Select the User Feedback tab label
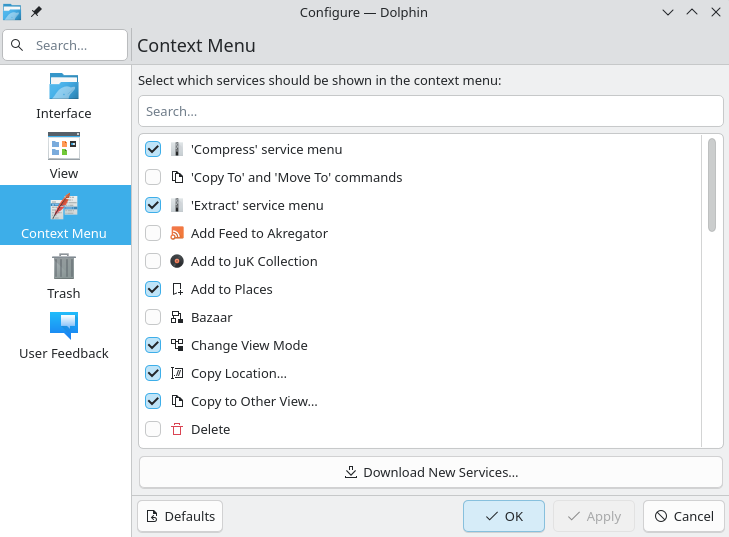 [64, 353]
